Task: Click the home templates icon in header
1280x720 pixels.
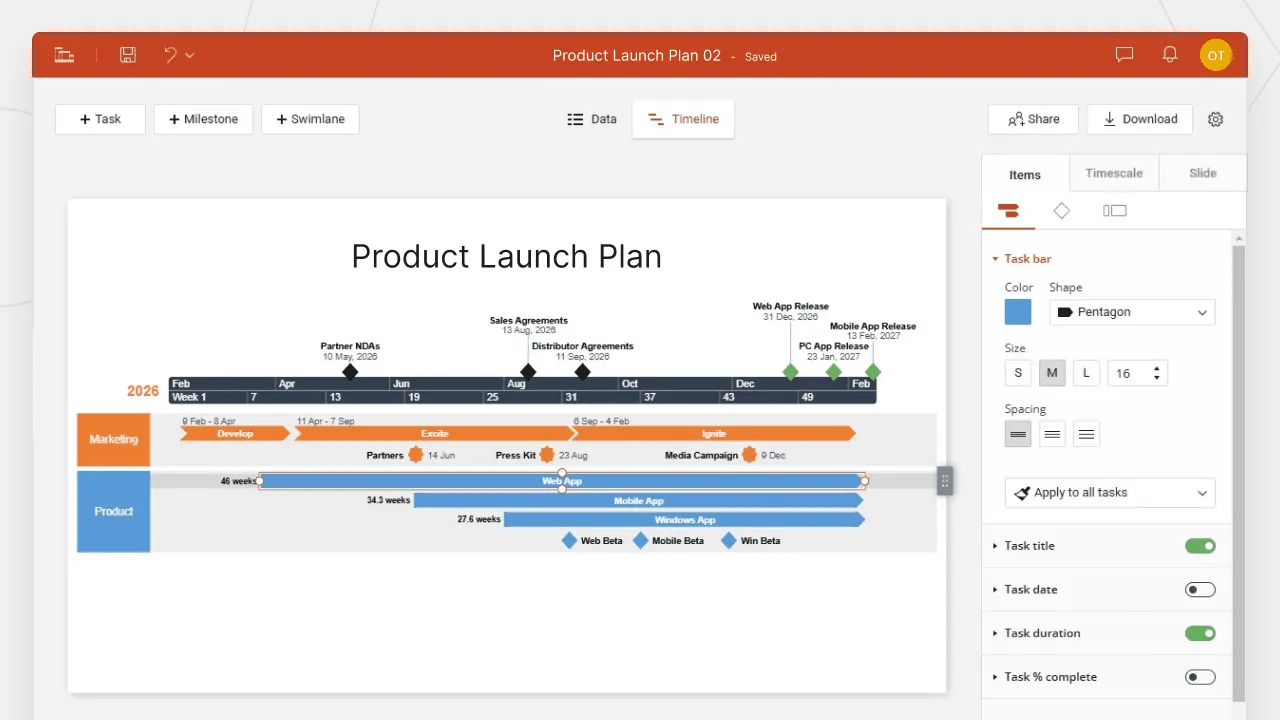Action: coord(65,55)
